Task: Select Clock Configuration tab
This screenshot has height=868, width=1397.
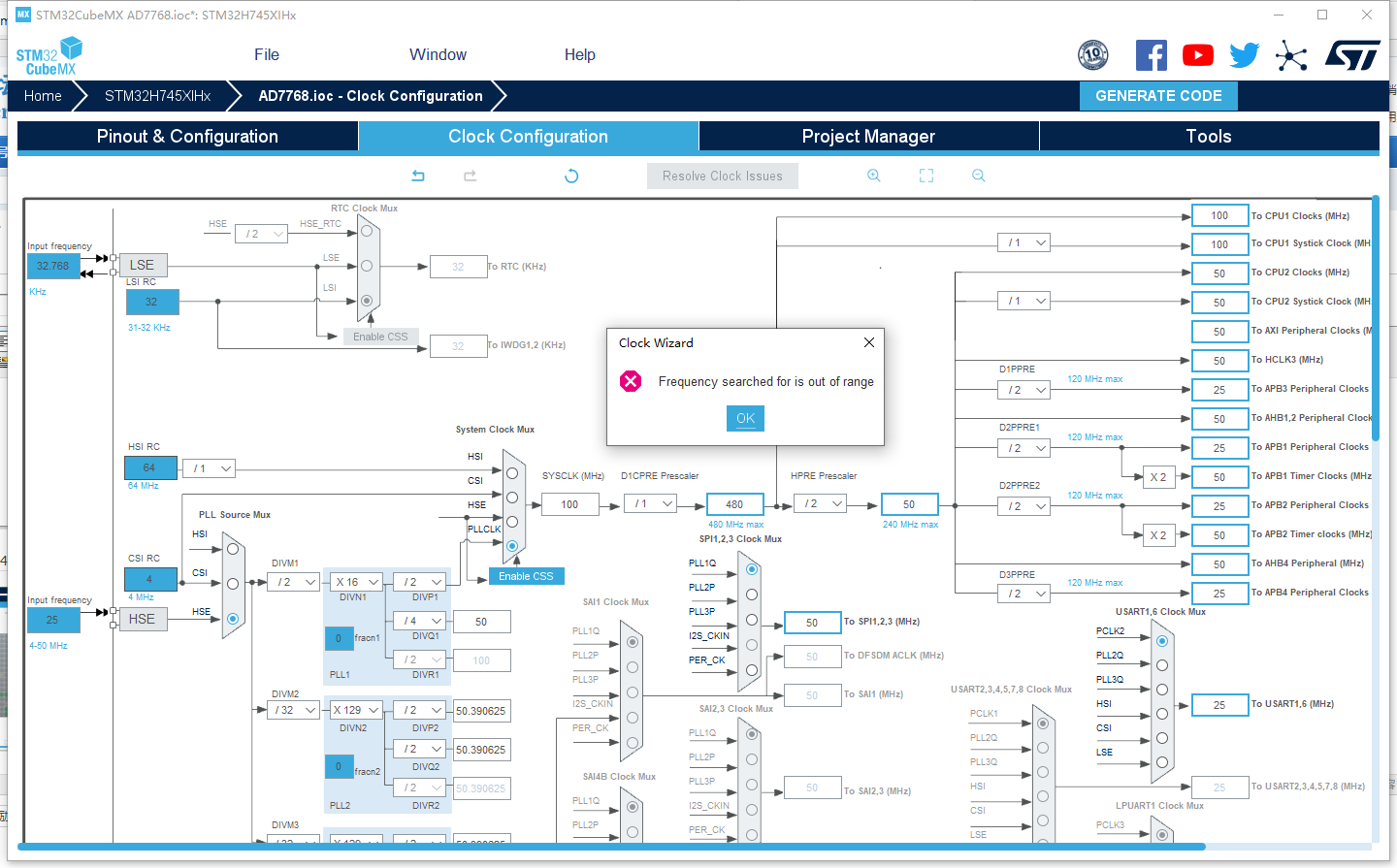Action: (528, 137)
